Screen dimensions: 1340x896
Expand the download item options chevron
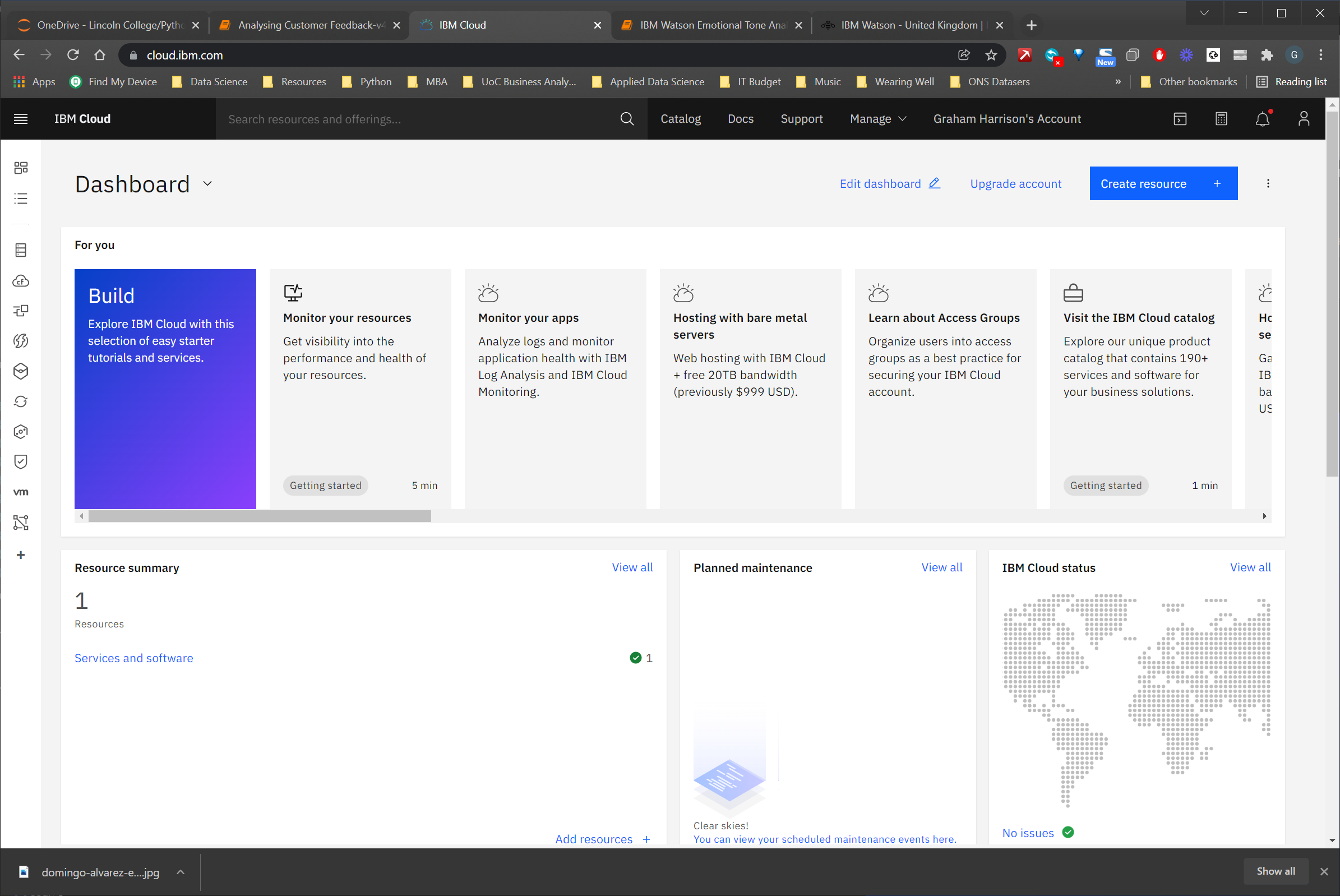[181, 872]
